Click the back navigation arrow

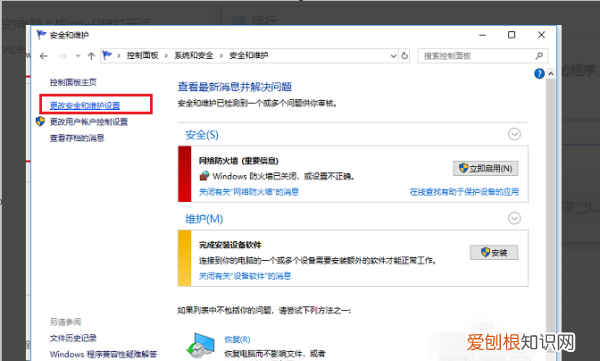coord(44,56)
